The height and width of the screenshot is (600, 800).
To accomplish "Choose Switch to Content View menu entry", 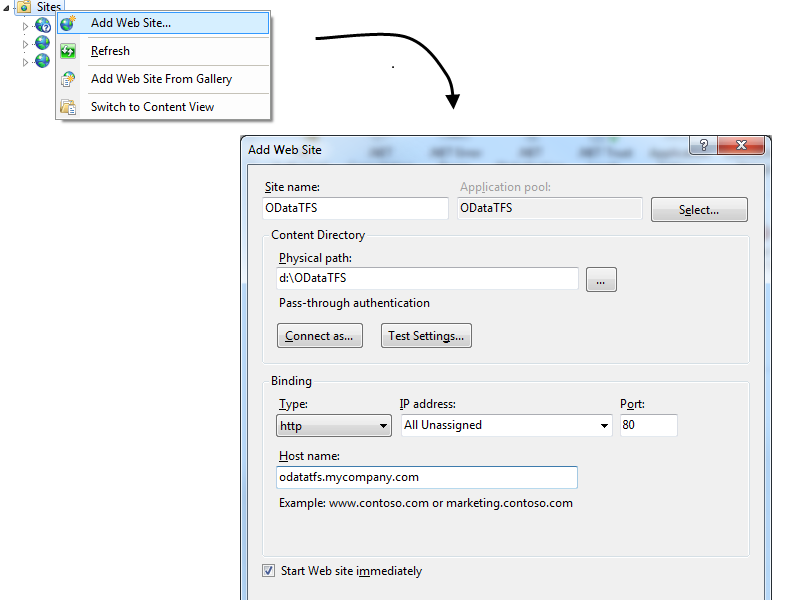I will pyautogui.click(x=152, y=107).
